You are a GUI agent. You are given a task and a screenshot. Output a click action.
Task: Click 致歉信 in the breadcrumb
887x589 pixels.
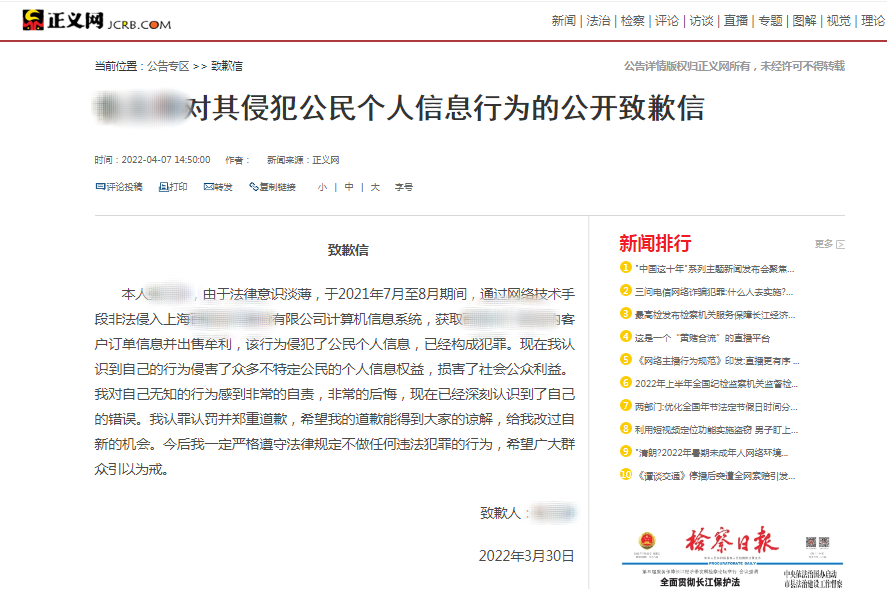point(227,66)
